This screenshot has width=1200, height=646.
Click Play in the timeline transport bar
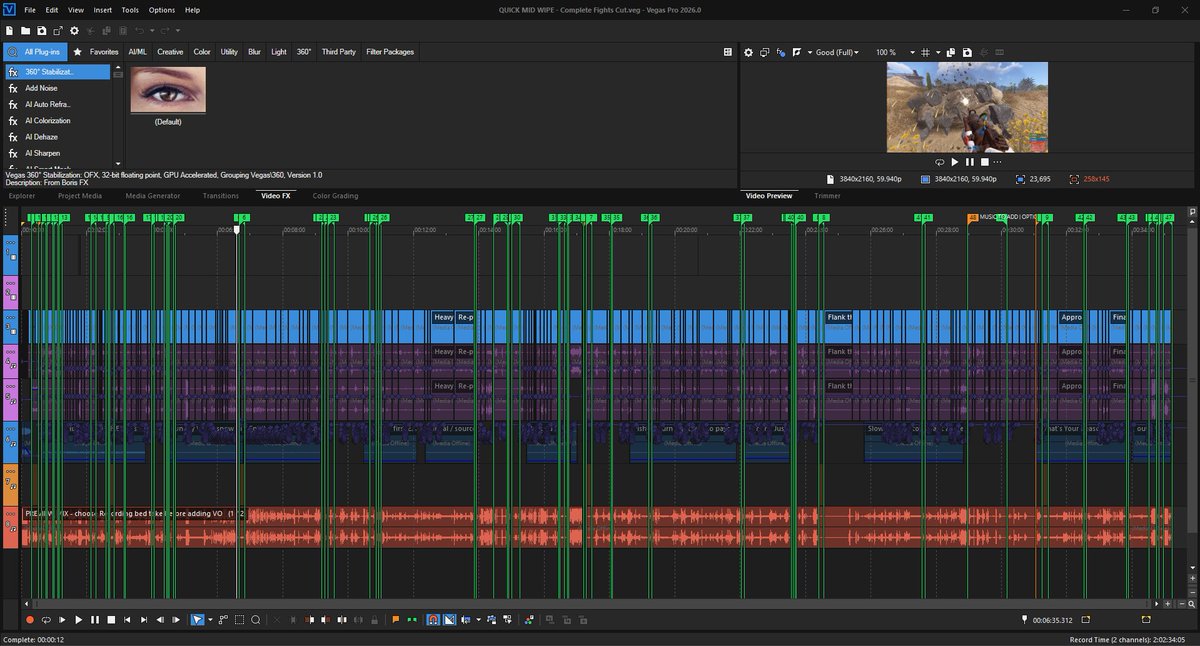[x=78, y=620]
